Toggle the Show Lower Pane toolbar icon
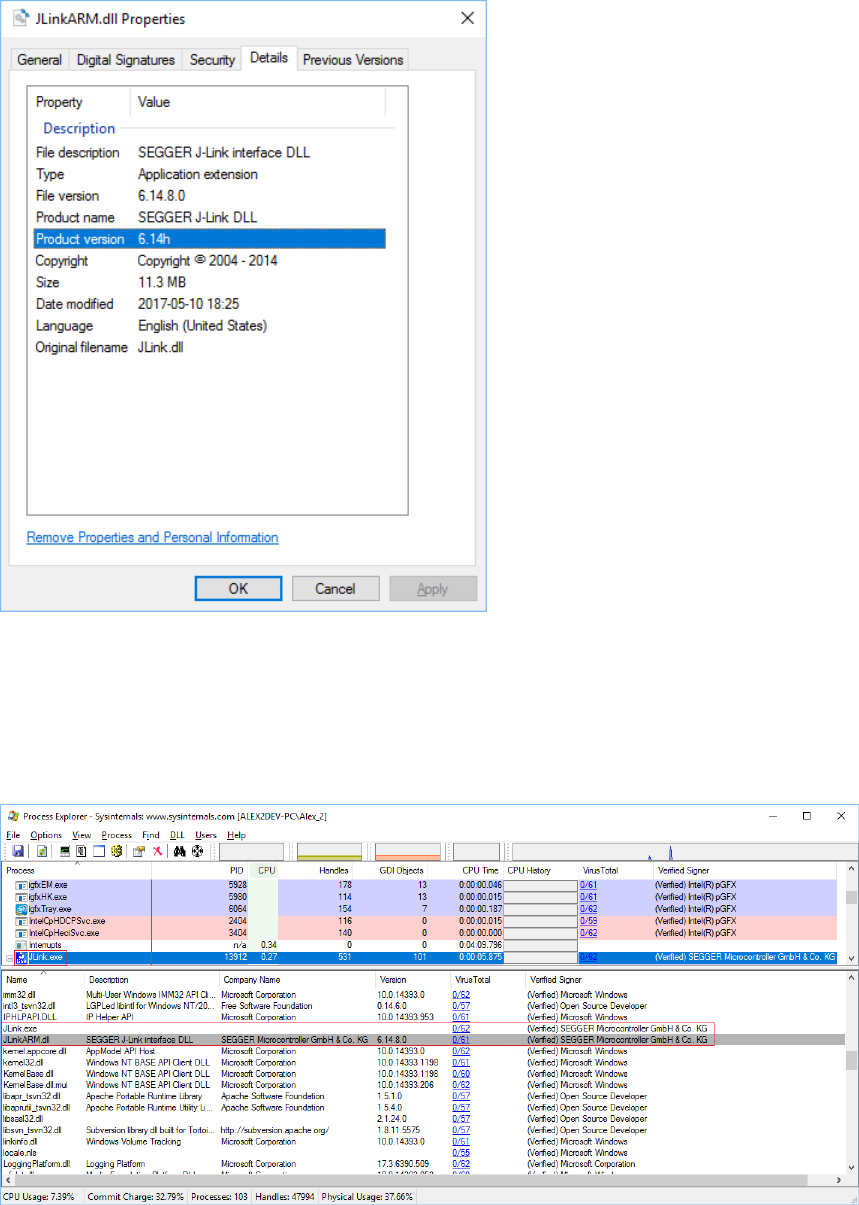 pos(99,851)
